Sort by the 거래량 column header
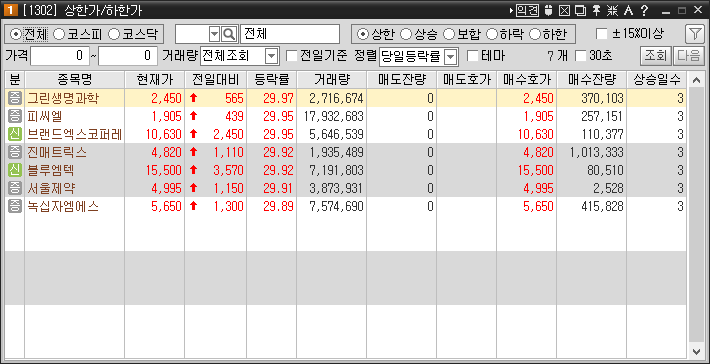This screenshot has width=710, height=364. (x=332, y=80)
